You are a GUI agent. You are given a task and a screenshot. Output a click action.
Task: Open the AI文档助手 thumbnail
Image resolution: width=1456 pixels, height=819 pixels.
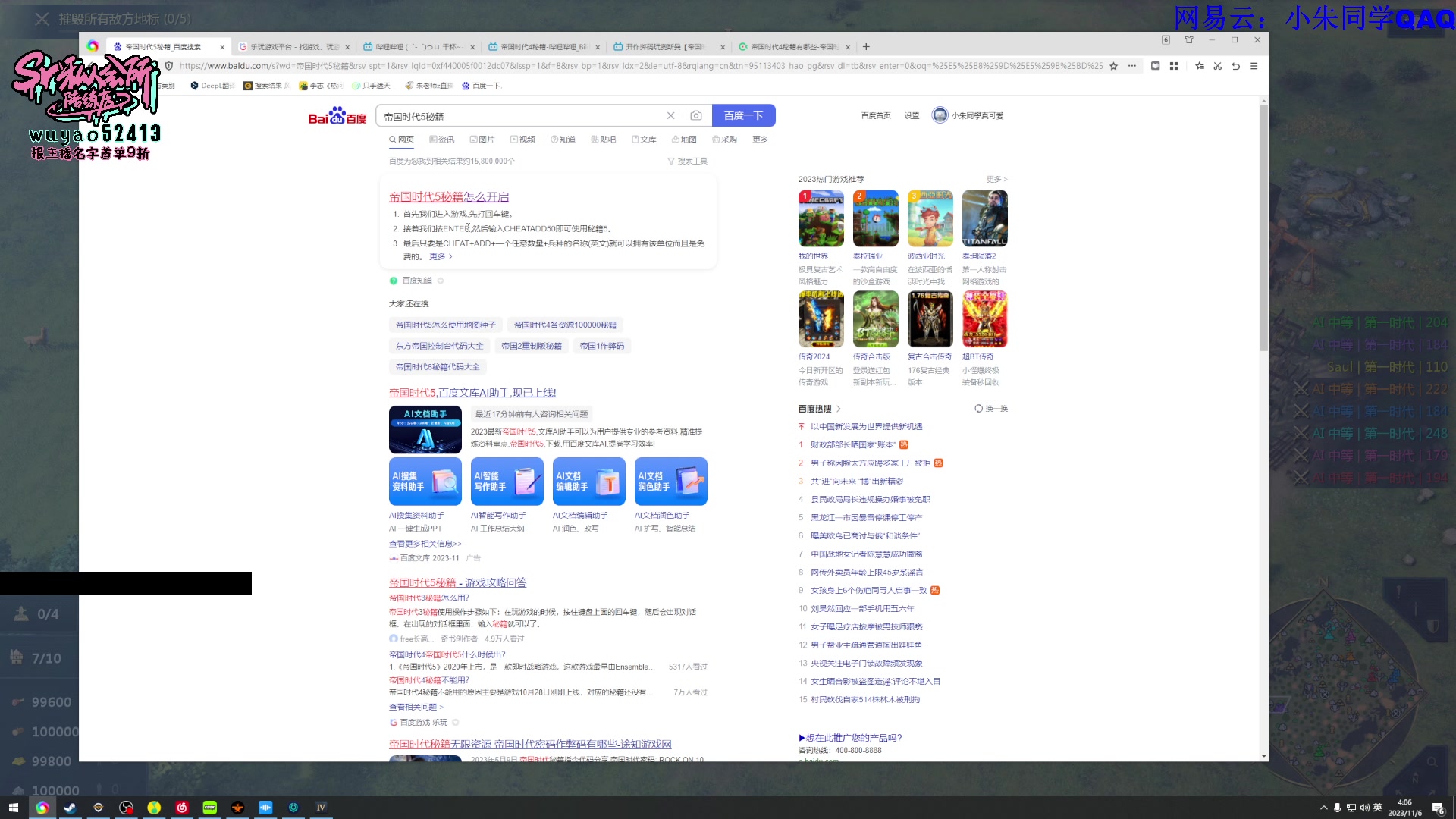(425, 430)
